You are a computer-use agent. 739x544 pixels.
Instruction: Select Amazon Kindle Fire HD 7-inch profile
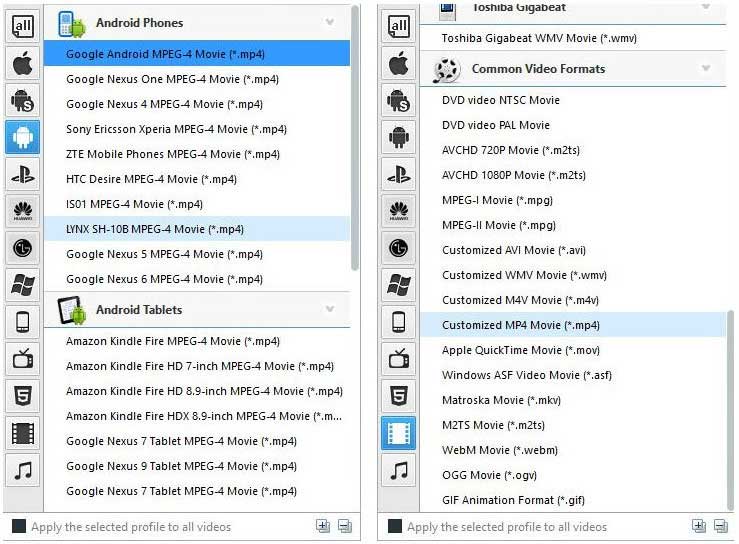click(197, 366)
